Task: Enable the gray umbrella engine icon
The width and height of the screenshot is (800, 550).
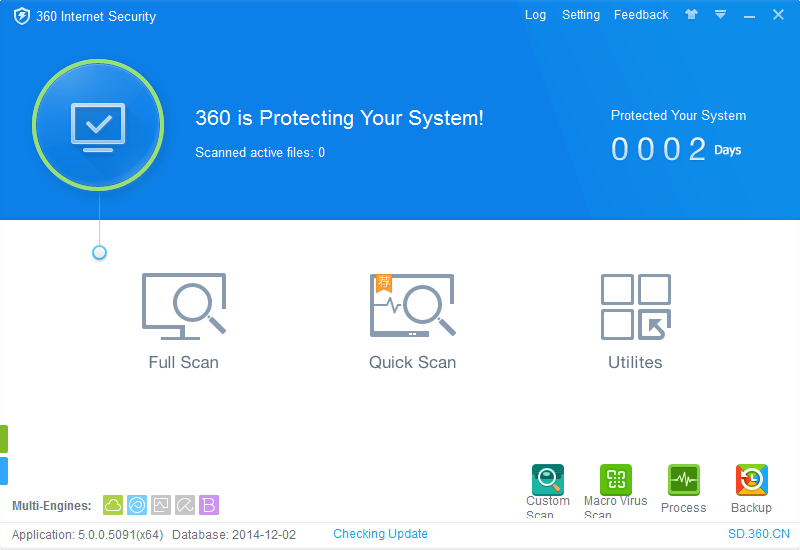Action: pos(185,505)
